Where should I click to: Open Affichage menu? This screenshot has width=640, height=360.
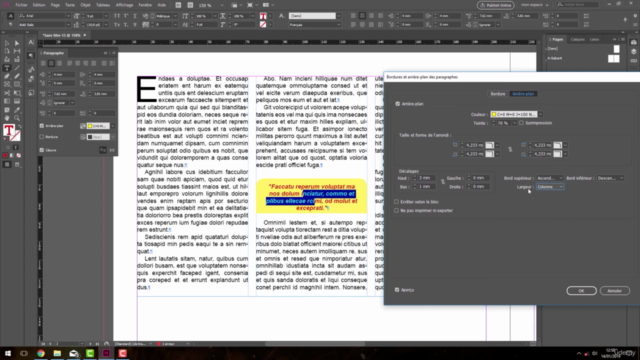click(124, 5)
